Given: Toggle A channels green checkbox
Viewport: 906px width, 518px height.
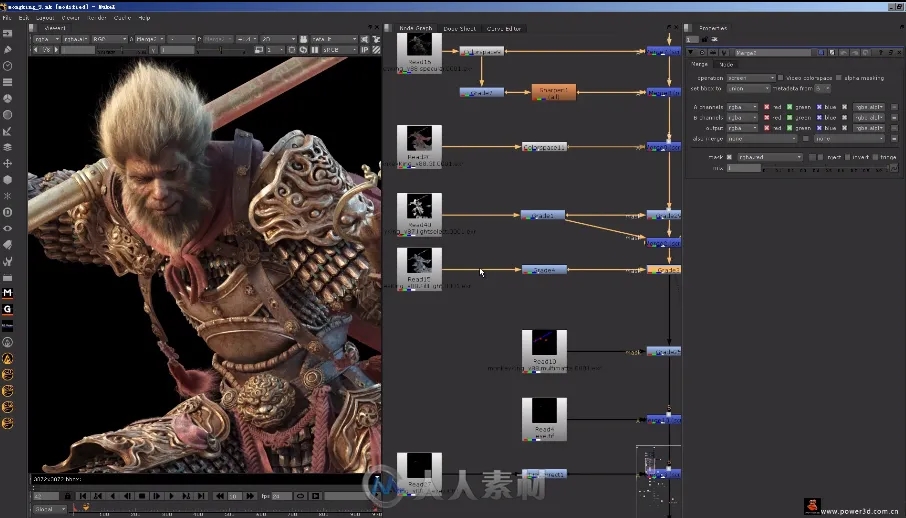Looking at the screenshot, I should [x=789, y=107].
